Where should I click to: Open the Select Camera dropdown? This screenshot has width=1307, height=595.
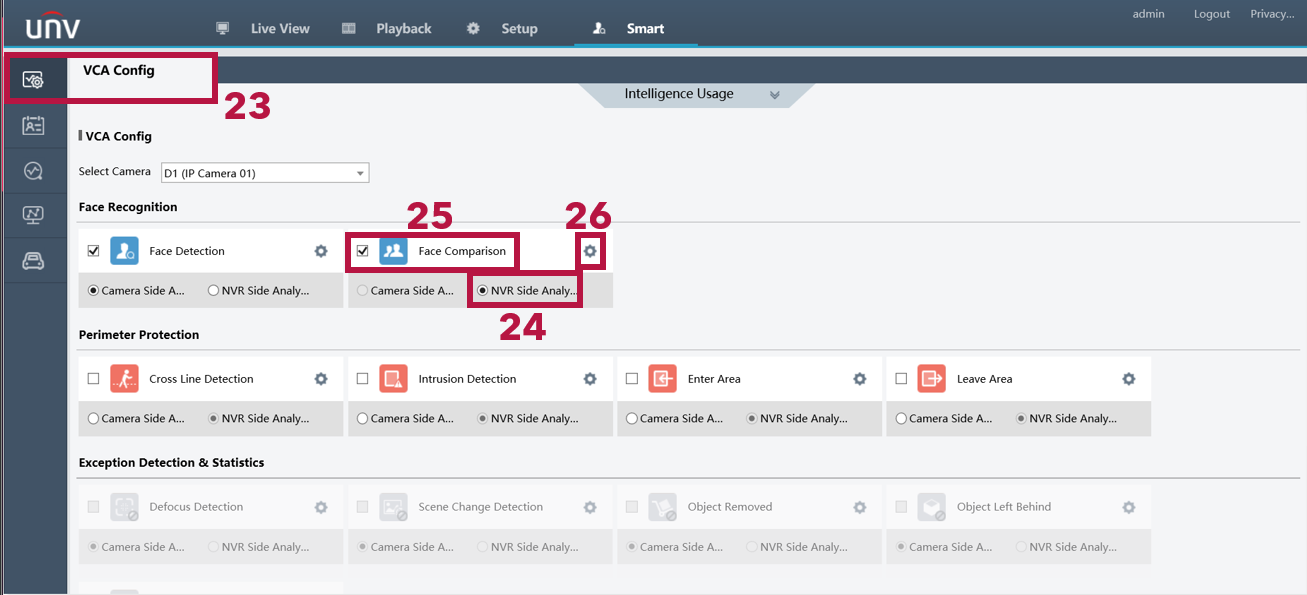(264, 173)
